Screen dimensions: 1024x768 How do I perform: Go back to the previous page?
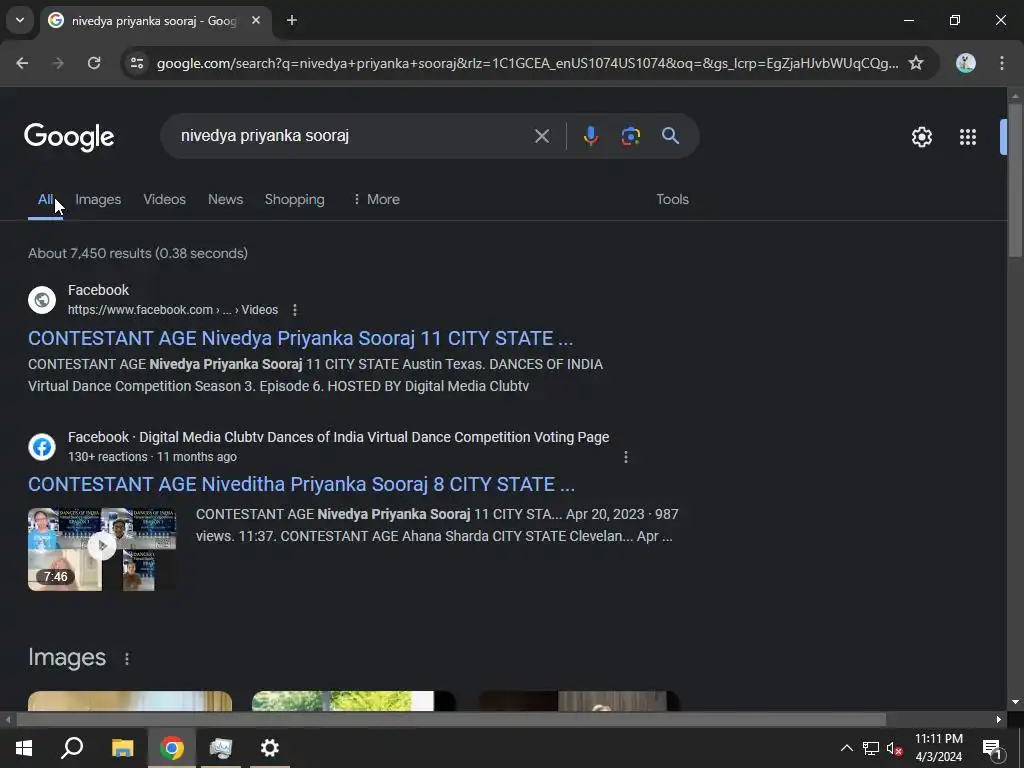(22, 63)
